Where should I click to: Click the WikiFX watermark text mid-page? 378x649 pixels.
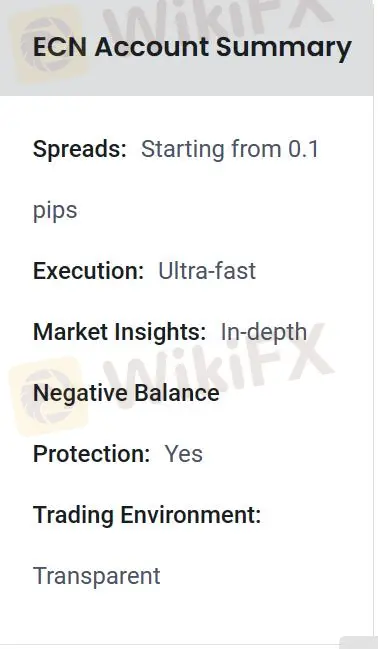(x=217, y=366)
